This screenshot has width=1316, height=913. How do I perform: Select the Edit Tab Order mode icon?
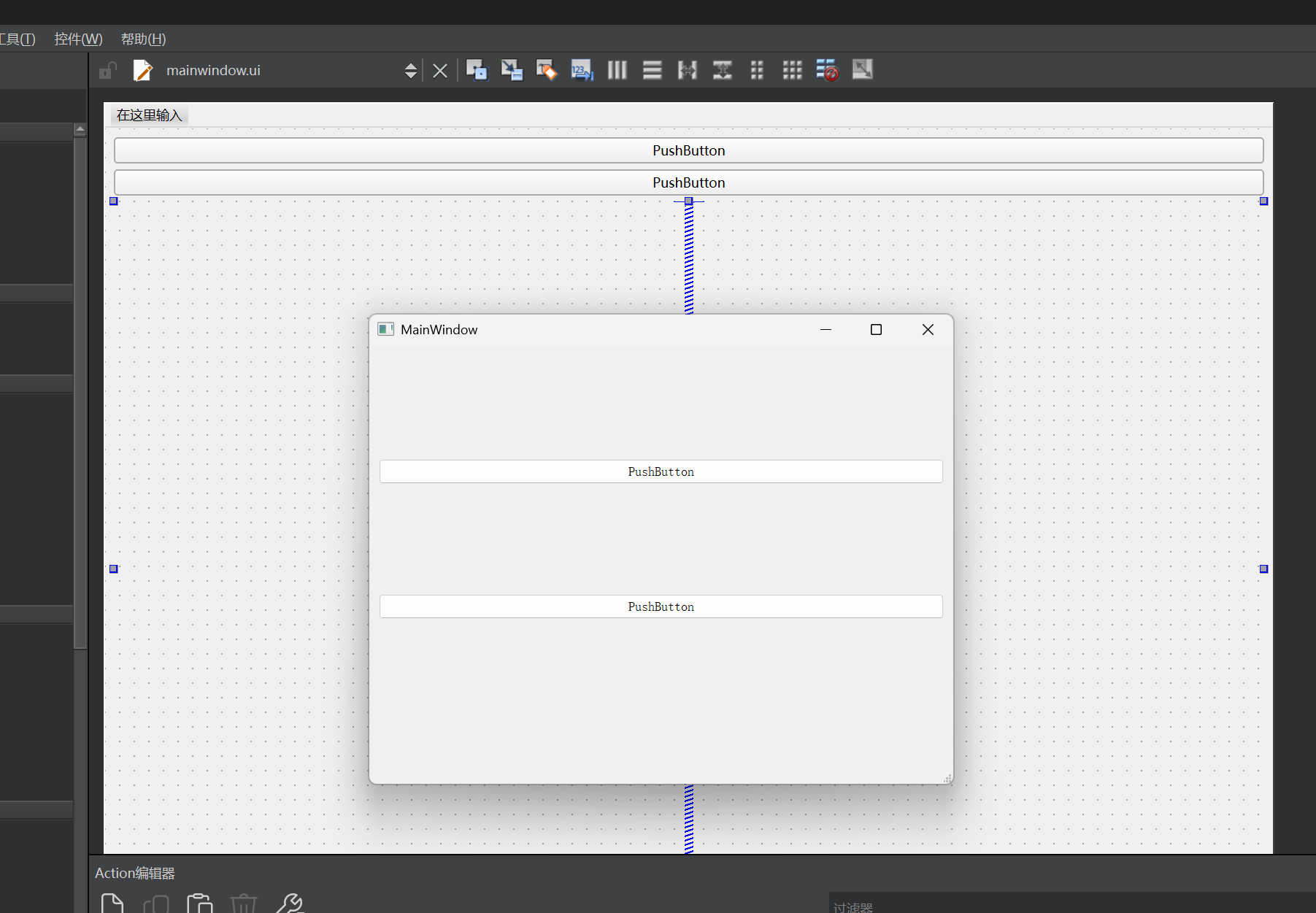[582, 69]
